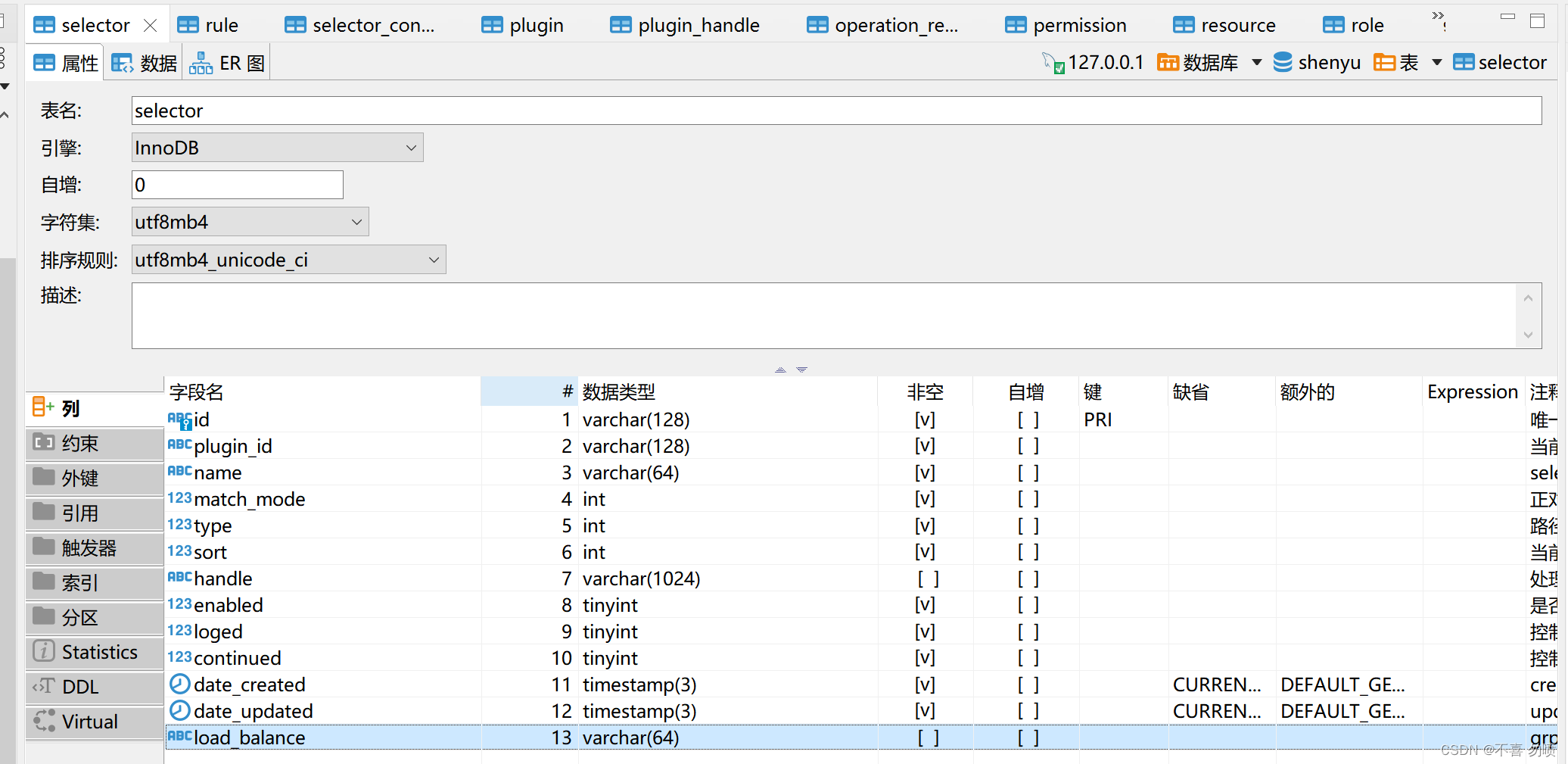Select the 约束 constraints section
Viewport: 1568px width, 764px height.
pyautogui.click(x=95, y=443)
